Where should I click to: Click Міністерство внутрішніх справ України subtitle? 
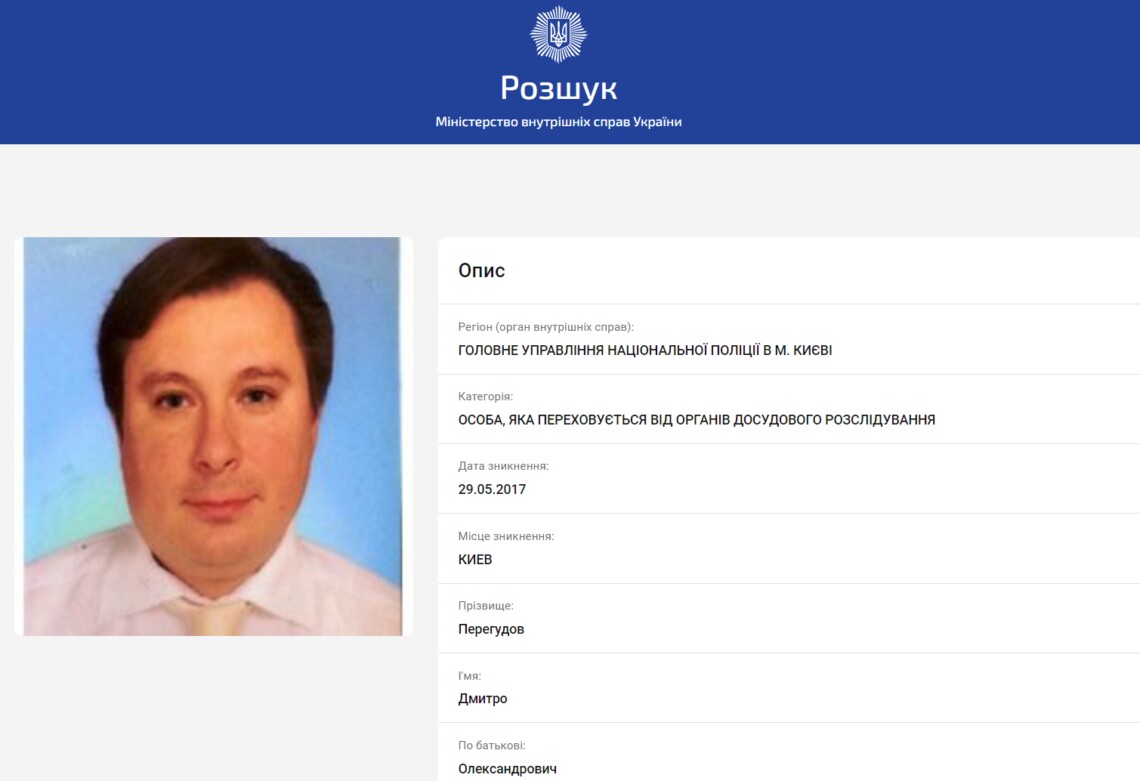(x=558, y=122)
